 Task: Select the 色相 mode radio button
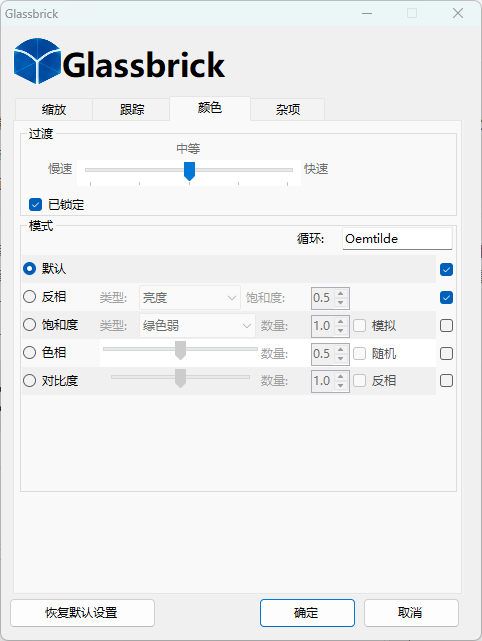tap(29, 352)
